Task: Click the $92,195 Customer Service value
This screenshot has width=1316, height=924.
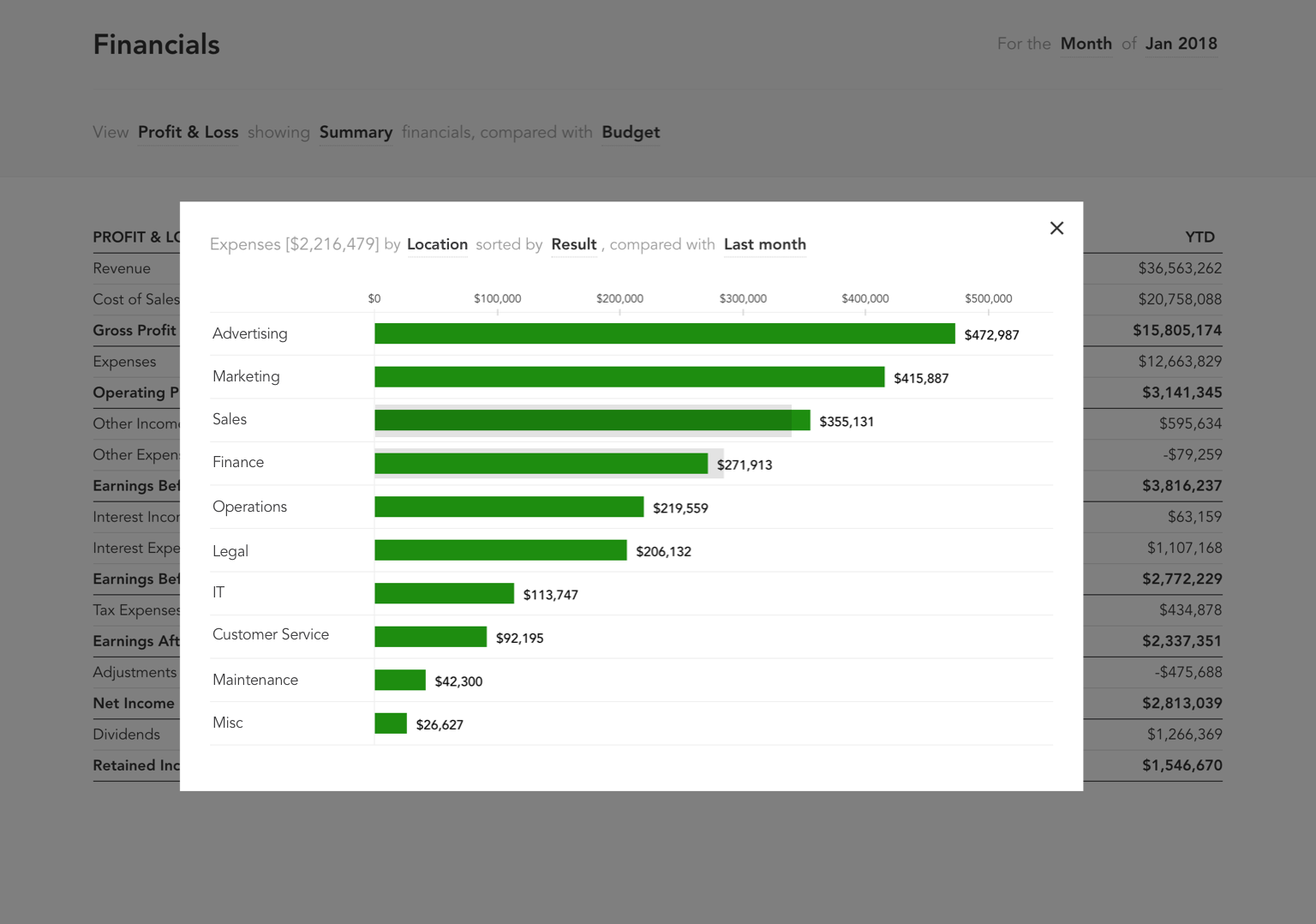Action: [x=519, y=639]
